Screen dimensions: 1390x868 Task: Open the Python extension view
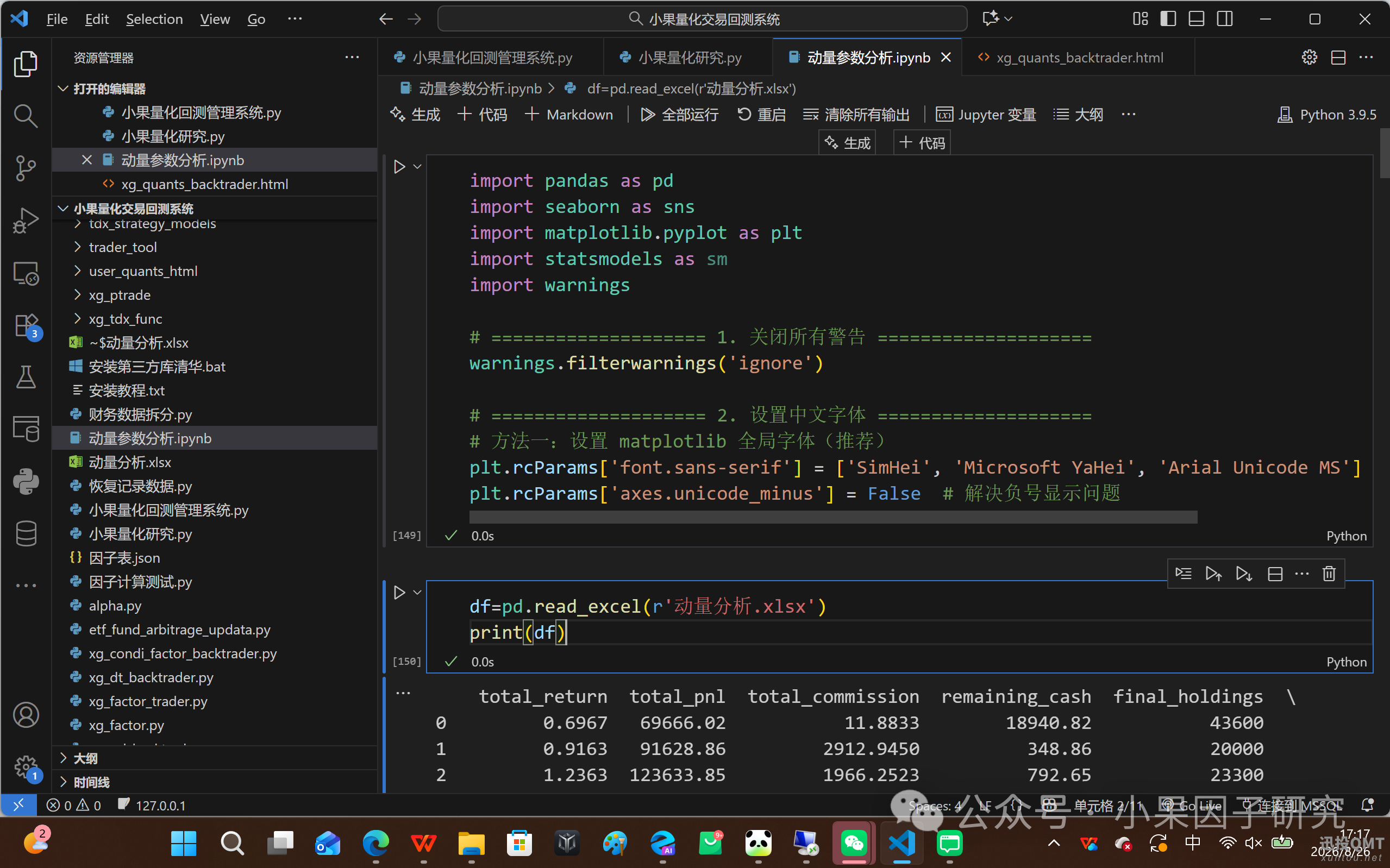coord(26,481)
